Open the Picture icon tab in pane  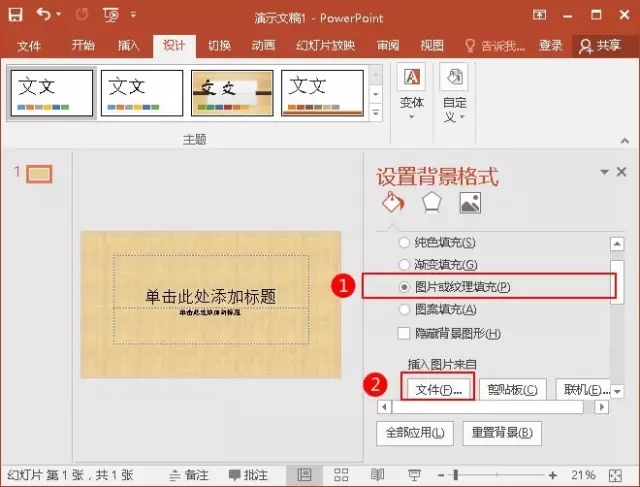(470, 203)
